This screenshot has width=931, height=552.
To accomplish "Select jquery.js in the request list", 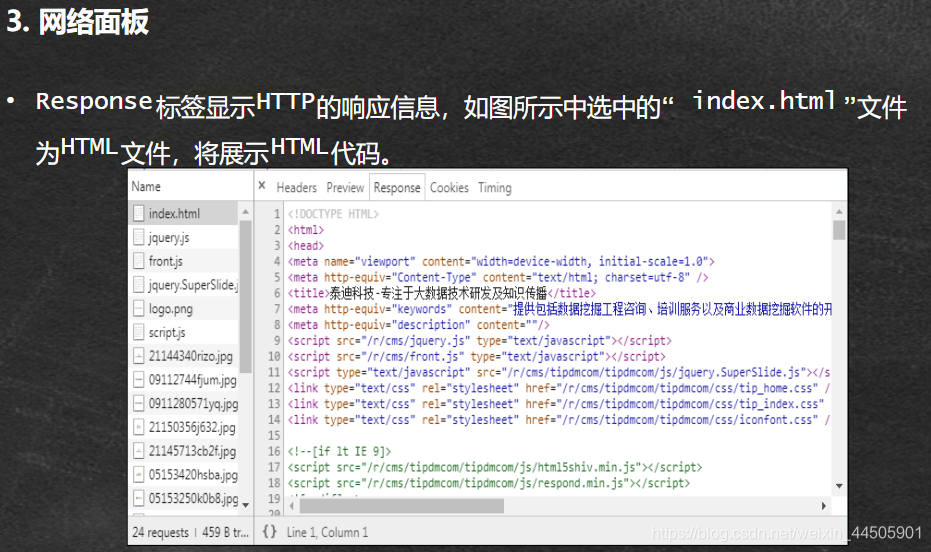I will (x=183, y=237).
